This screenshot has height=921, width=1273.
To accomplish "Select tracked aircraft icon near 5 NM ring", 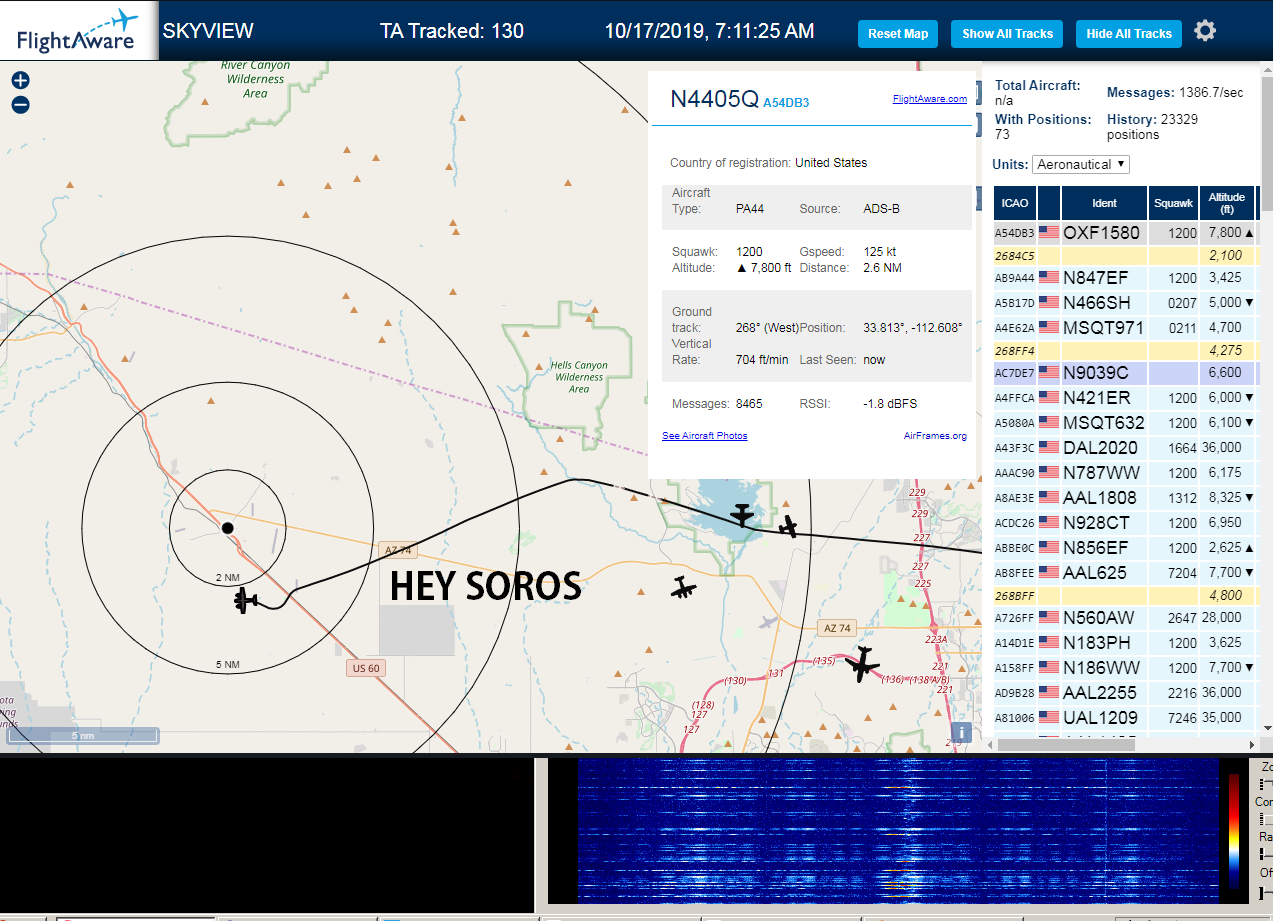I will coord(246,600).
